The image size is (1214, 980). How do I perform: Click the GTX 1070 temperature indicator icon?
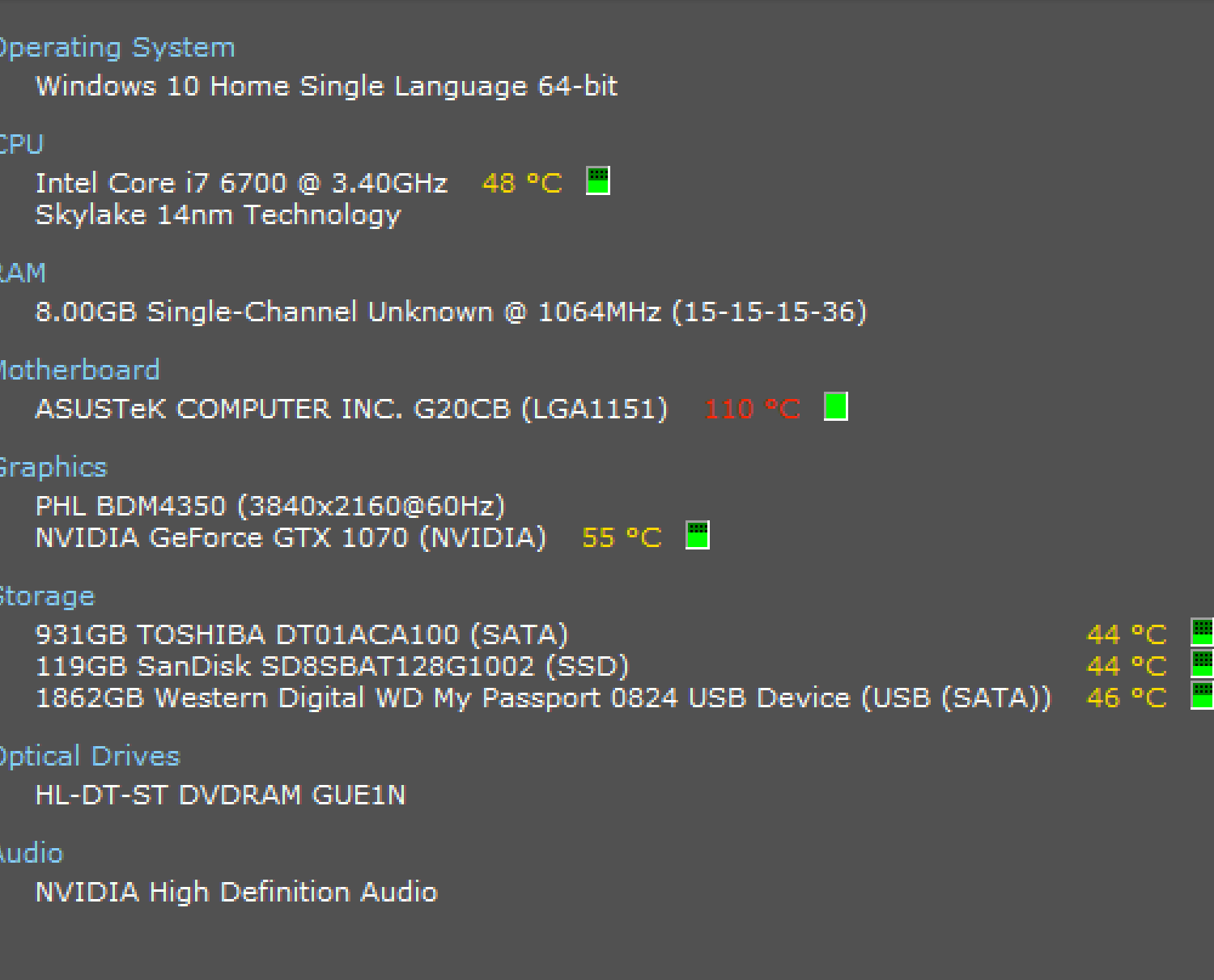click(x=697, y=535)
